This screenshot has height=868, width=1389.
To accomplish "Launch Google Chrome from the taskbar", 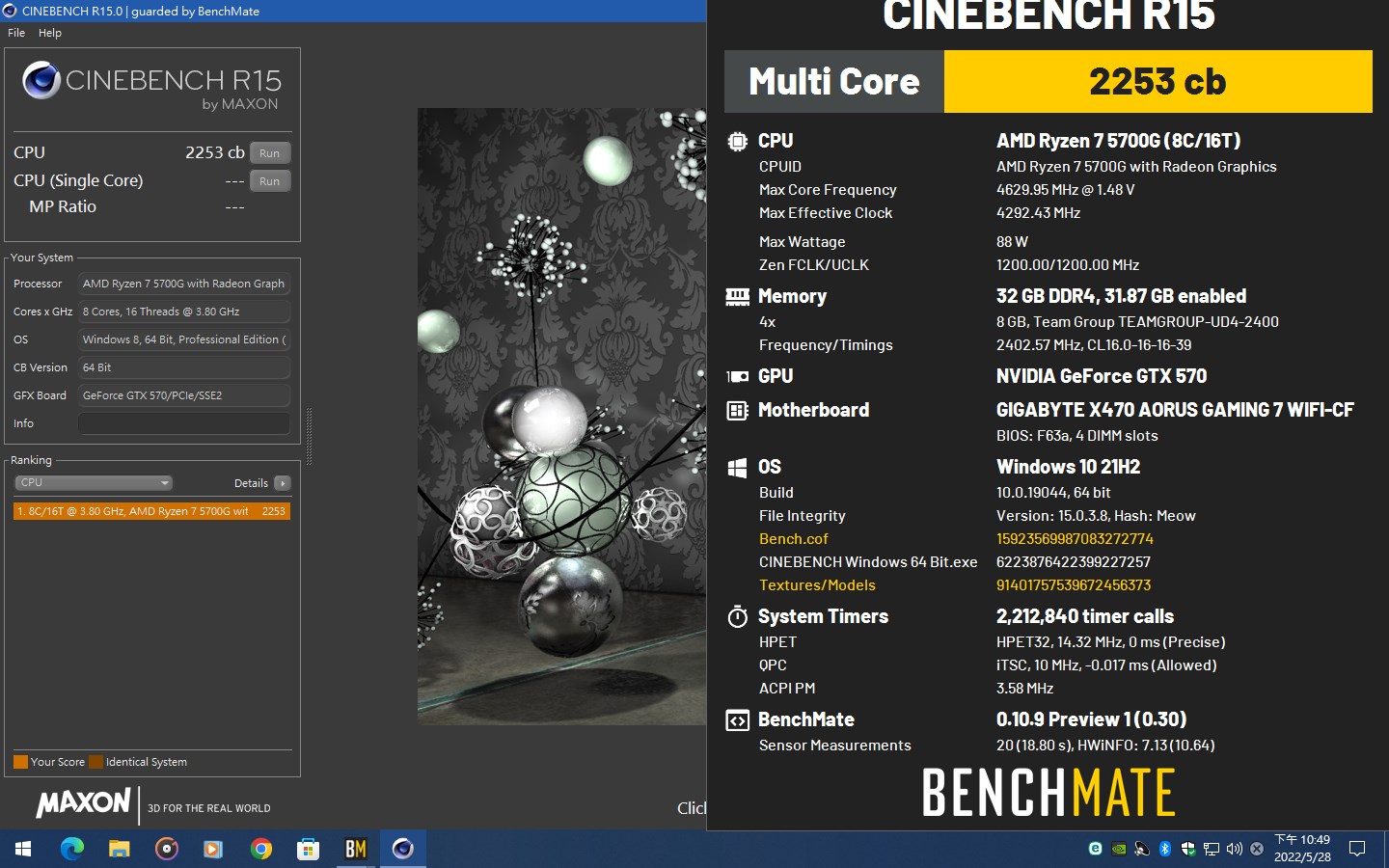I will click(260, 849).
